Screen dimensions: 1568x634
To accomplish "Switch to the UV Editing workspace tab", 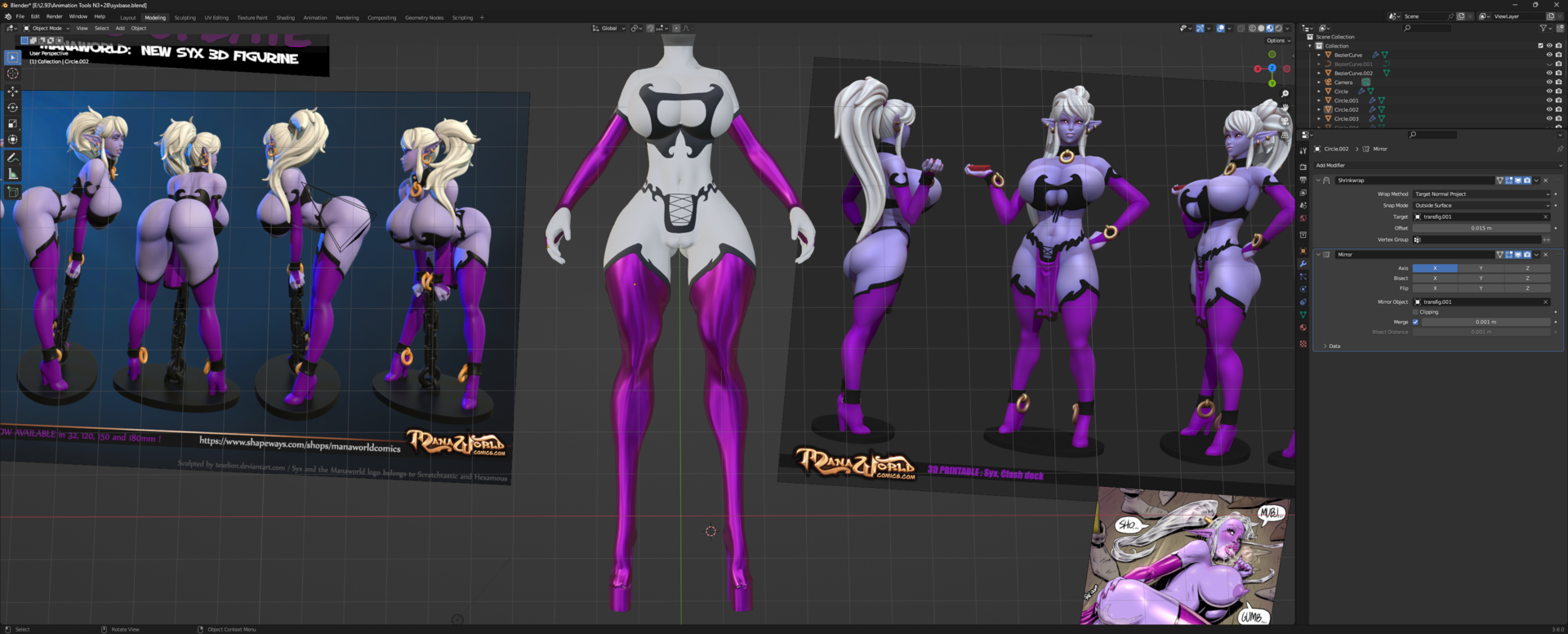I will point(216,18).
